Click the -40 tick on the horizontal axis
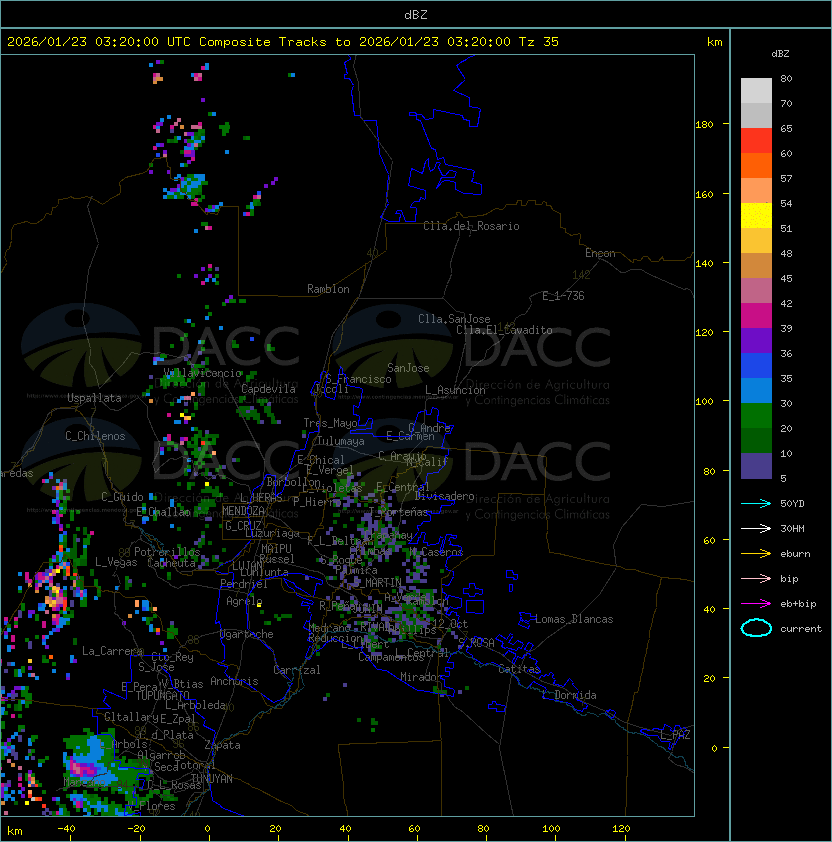Viewport: 832px width, 842px height. 66,829
